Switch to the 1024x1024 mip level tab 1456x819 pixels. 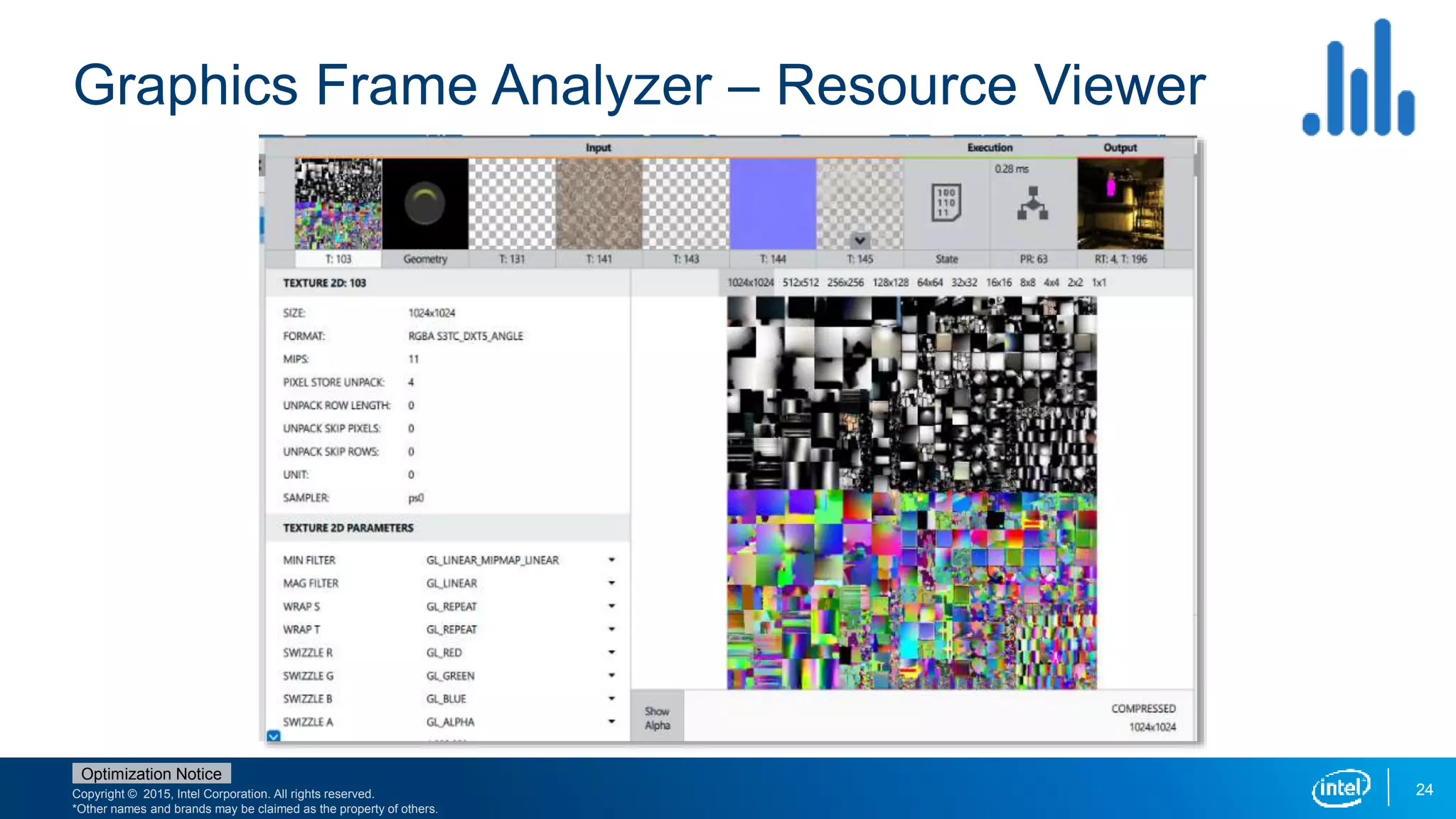click(x=750, y=283)
